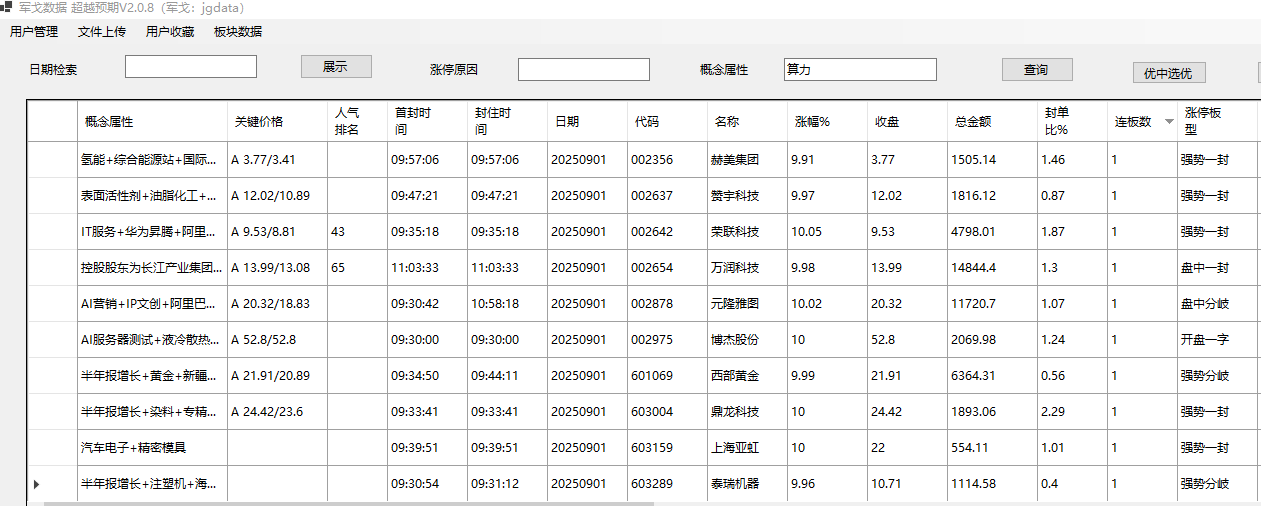
Task: Click the app icon in the title bar
Action: [7, 8]
